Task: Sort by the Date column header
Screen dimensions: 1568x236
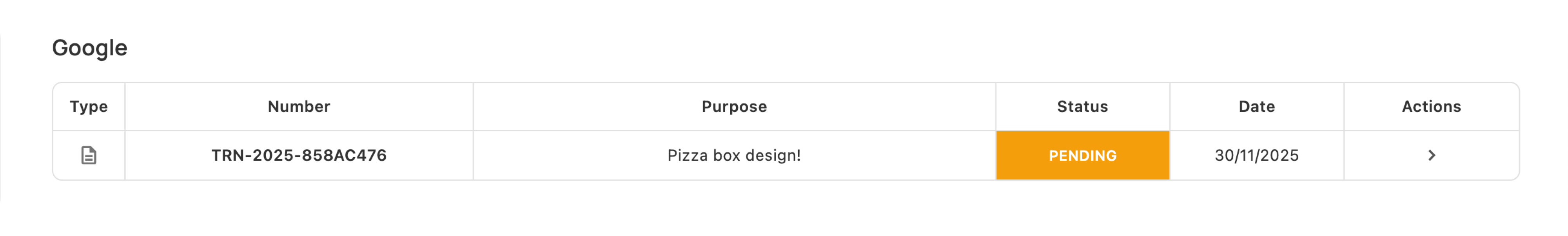Action: [1256, 107]
